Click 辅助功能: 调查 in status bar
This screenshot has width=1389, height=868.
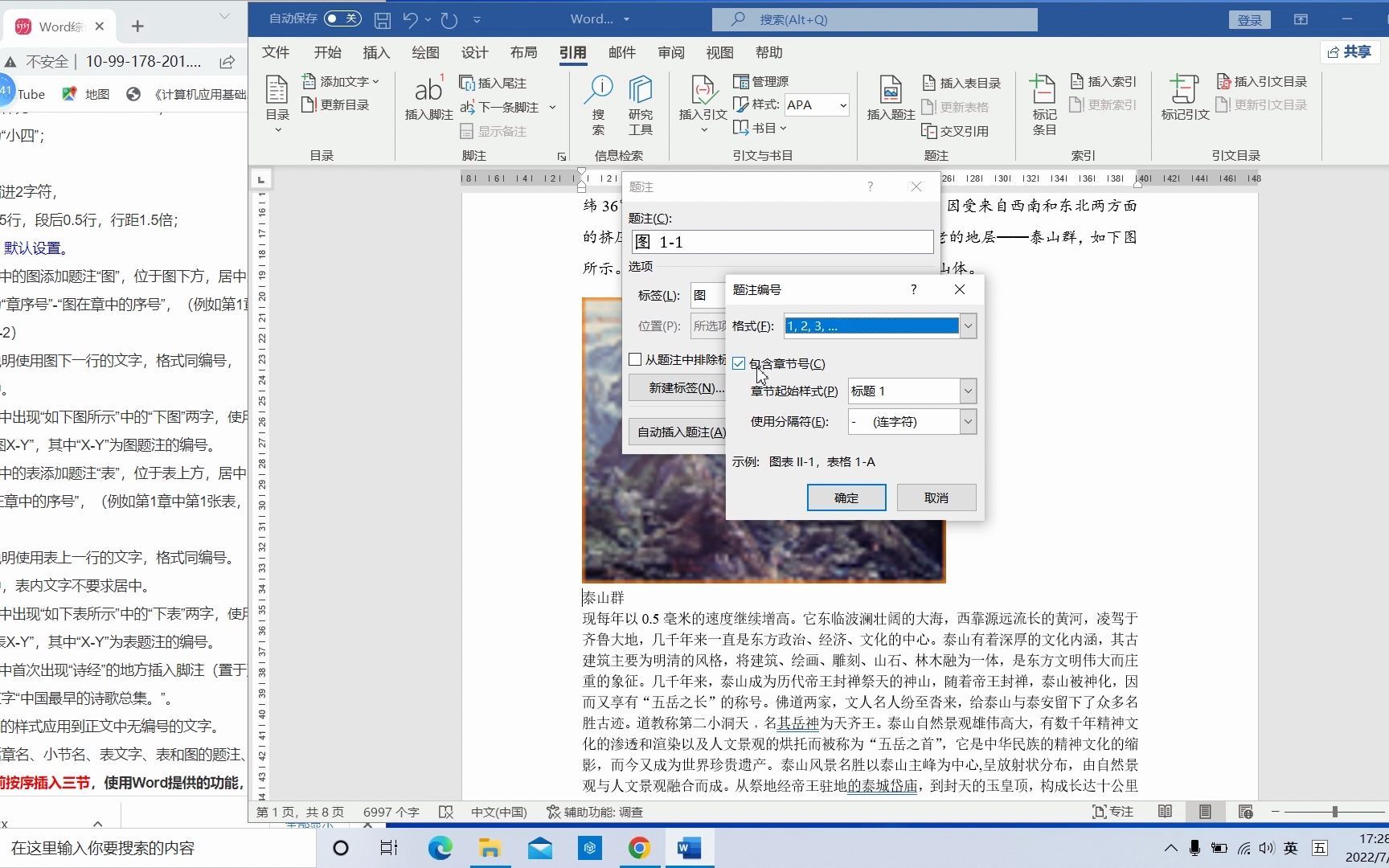point(595,812)
